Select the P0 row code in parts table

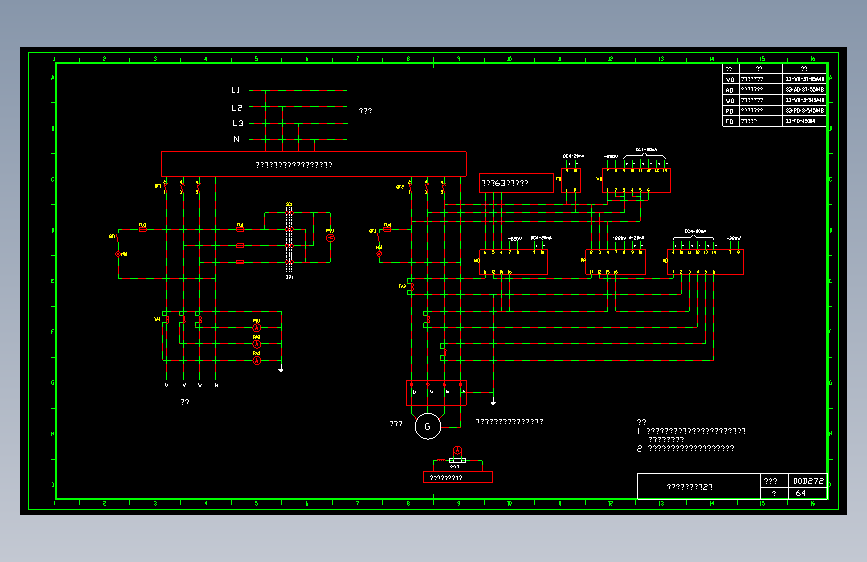tap(730, 111)
